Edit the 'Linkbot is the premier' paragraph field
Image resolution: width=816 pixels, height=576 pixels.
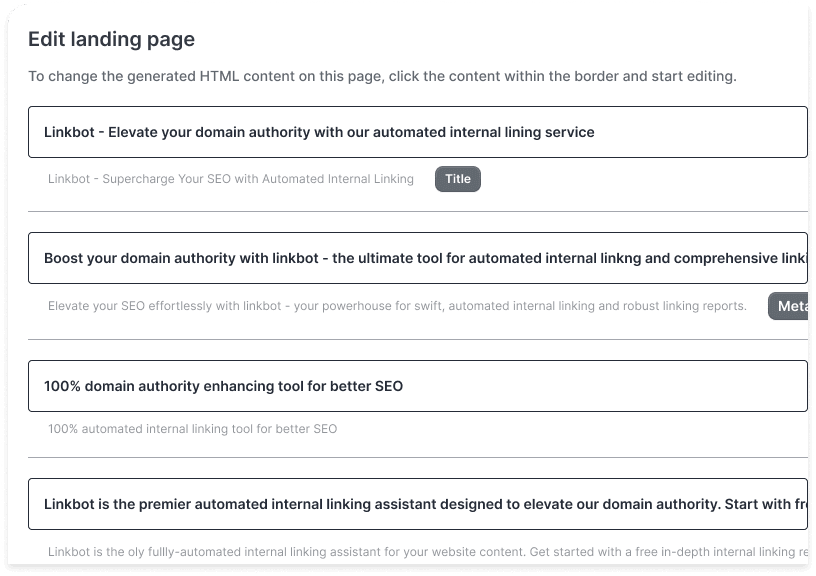pyautogui.click(x=418, y=504)
